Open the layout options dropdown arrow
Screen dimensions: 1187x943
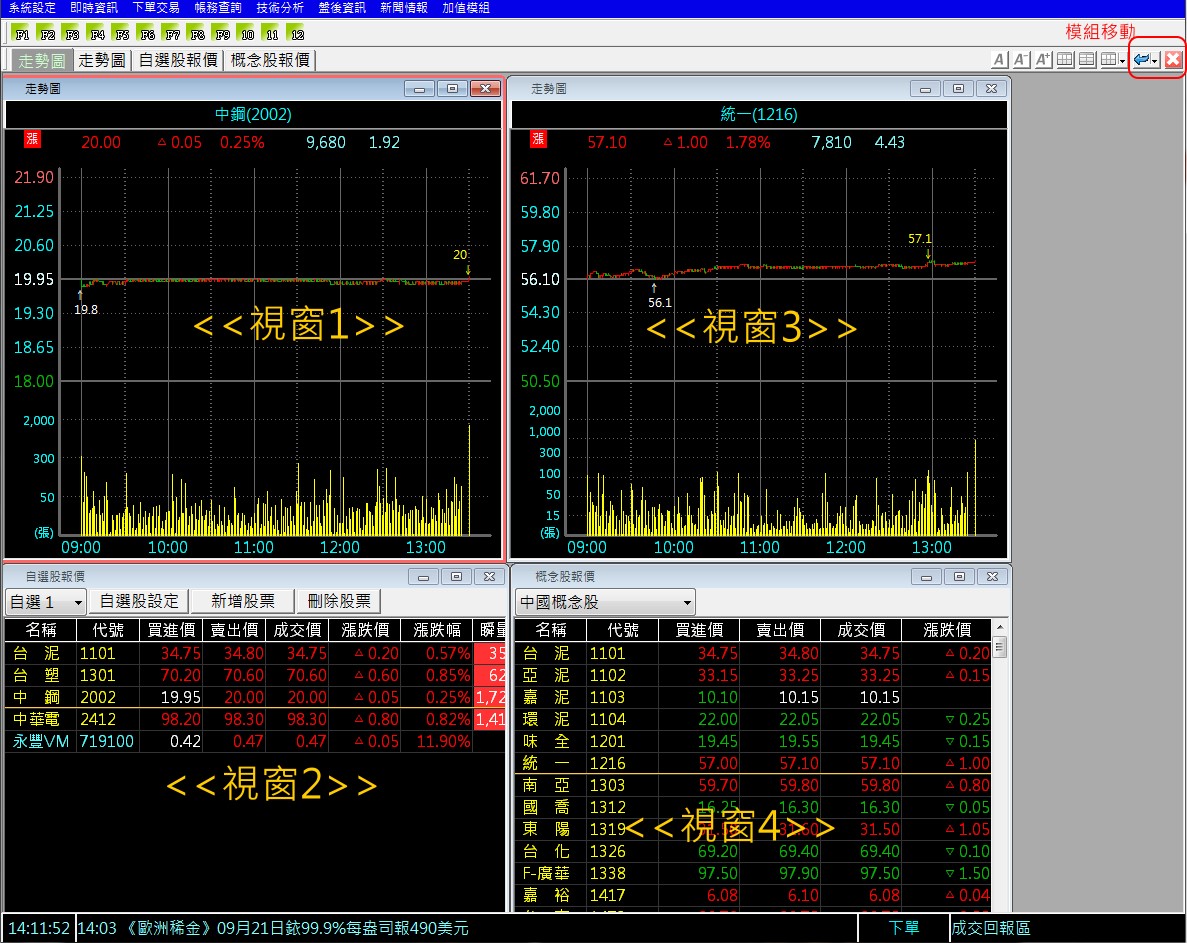point(1120,59)
